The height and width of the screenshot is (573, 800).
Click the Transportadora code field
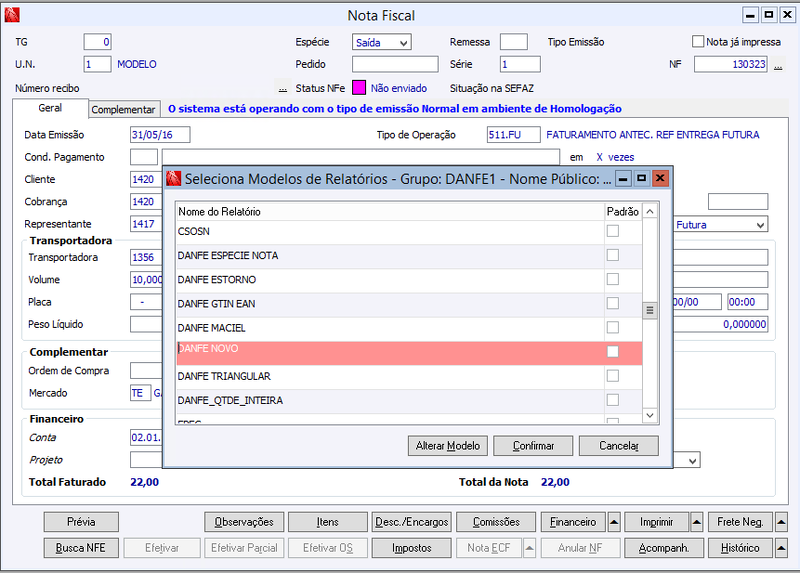(146, 257)
